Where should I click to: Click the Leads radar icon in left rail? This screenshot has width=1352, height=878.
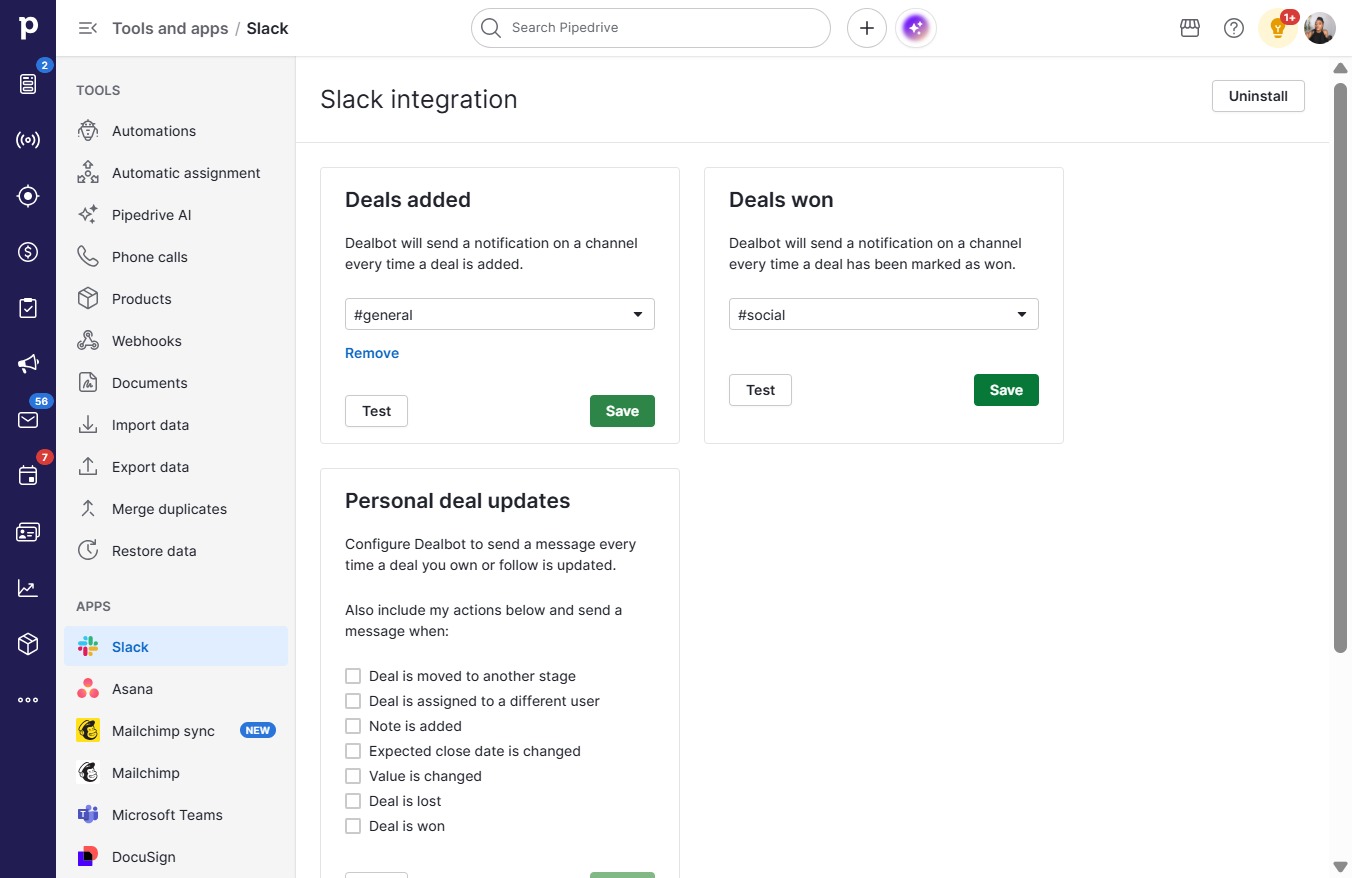coord(28,140)
